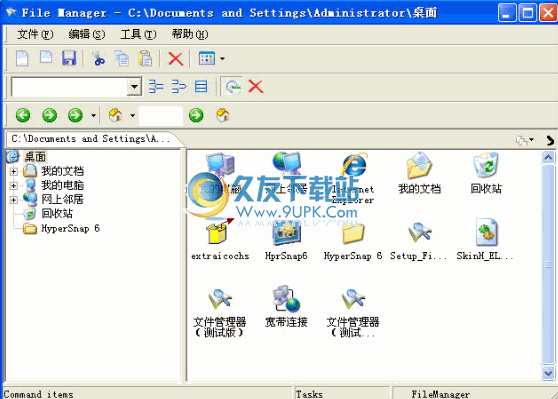Click the Save floppy disk icon
Viewport: 558px width, 399px height.
point(69,58)
